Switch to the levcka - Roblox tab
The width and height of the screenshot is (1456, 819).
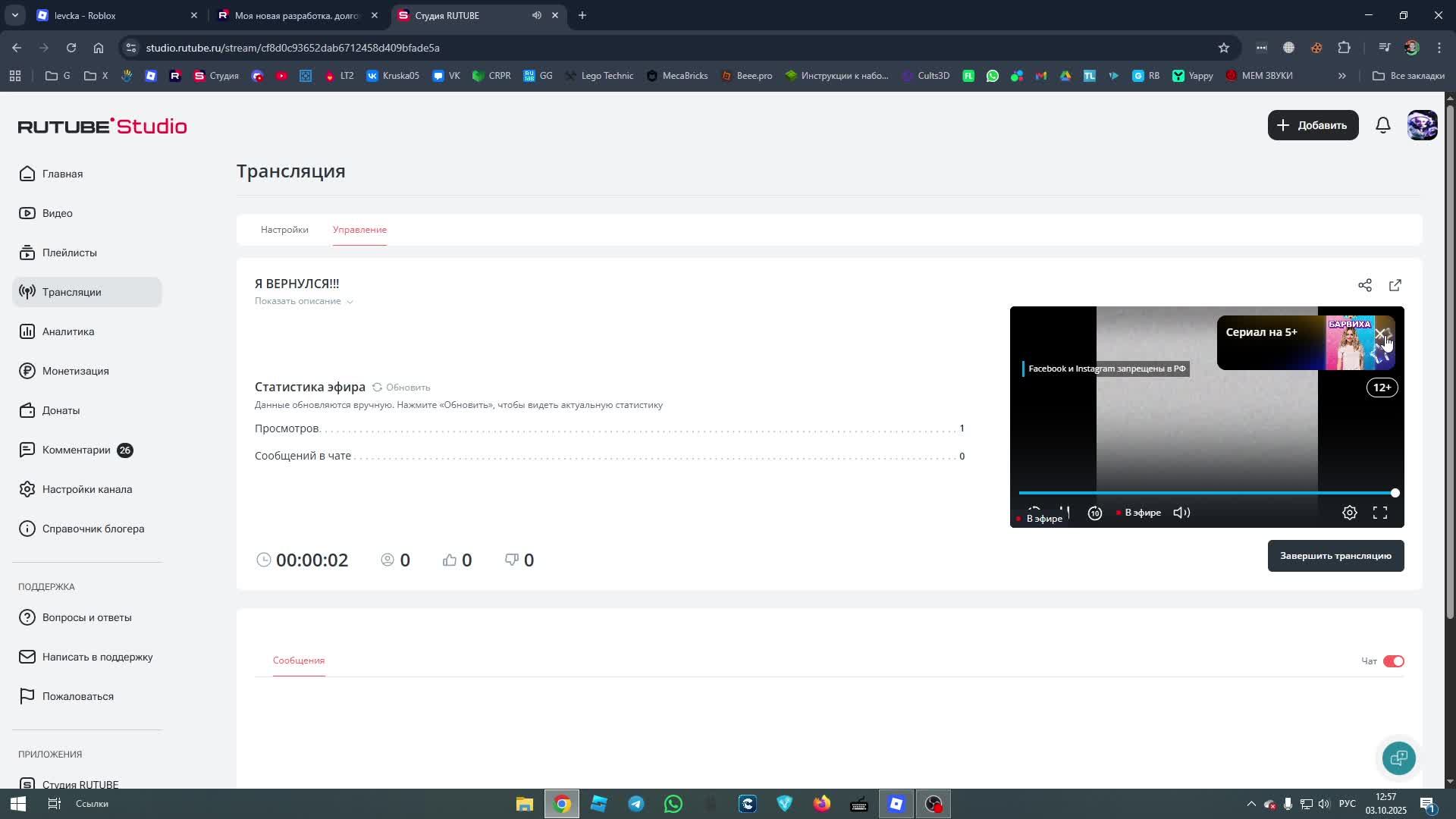pyautogui.click(x=118, y=15)
